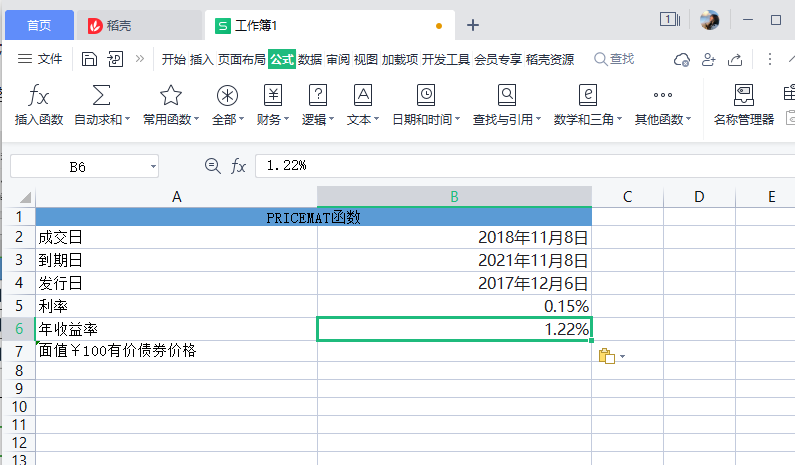The height and width of the screenshot is (465, 795).
Task: Open the All (全部) functions icon
Action: (x=227, y=95)
